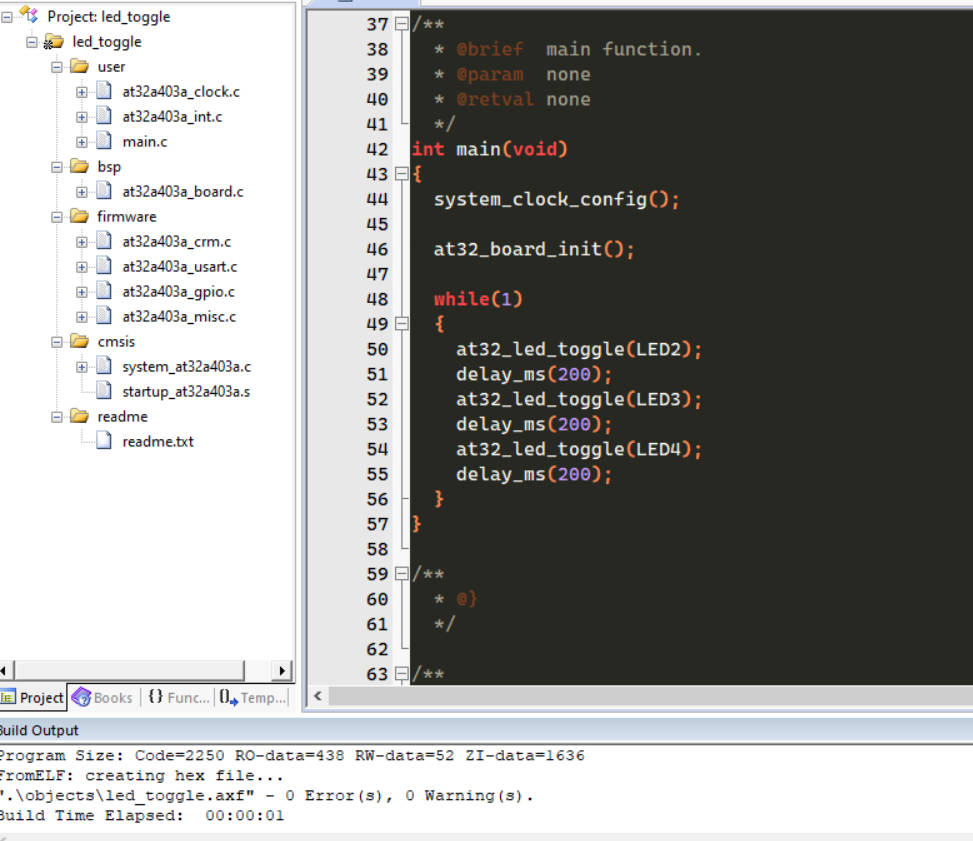Select at32a403a_gpio.c file name
Image resolution: width=973 pixels, height=841 pixels.
179,292
